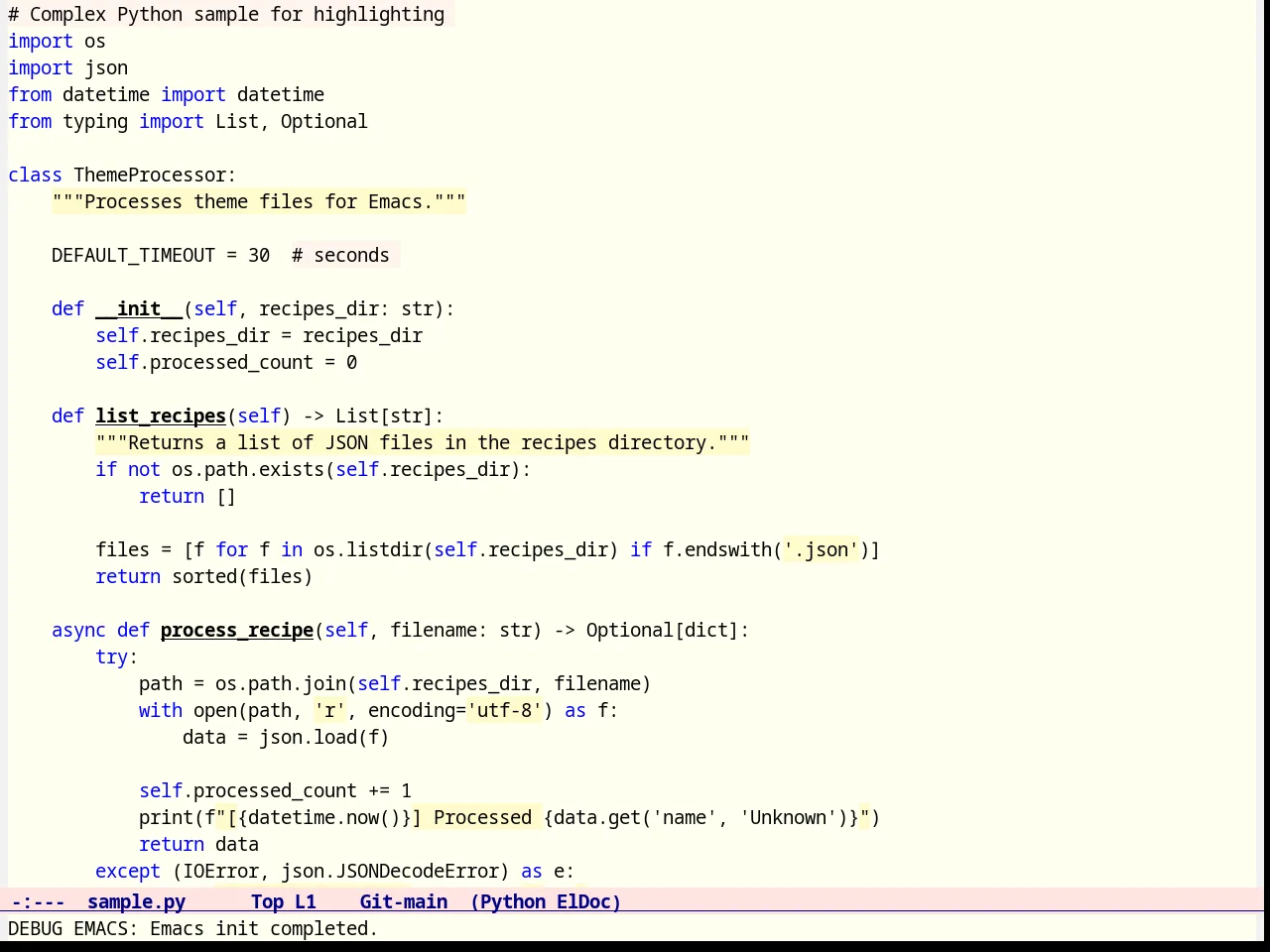Place cursor on comment '# Complex Python sample for highlighting'
The height and width of the screenshot is (952, 1270).
coord(226,14)
